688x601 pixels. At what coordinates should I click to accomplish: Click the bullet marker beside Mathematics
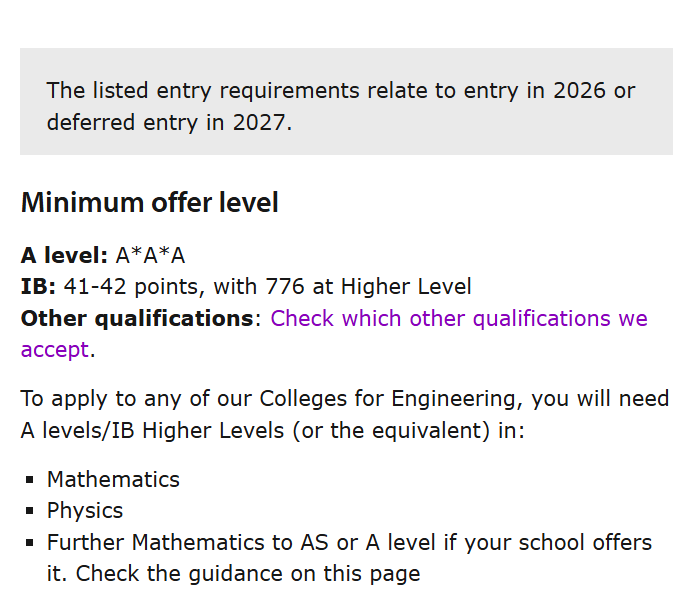[30, 480]
